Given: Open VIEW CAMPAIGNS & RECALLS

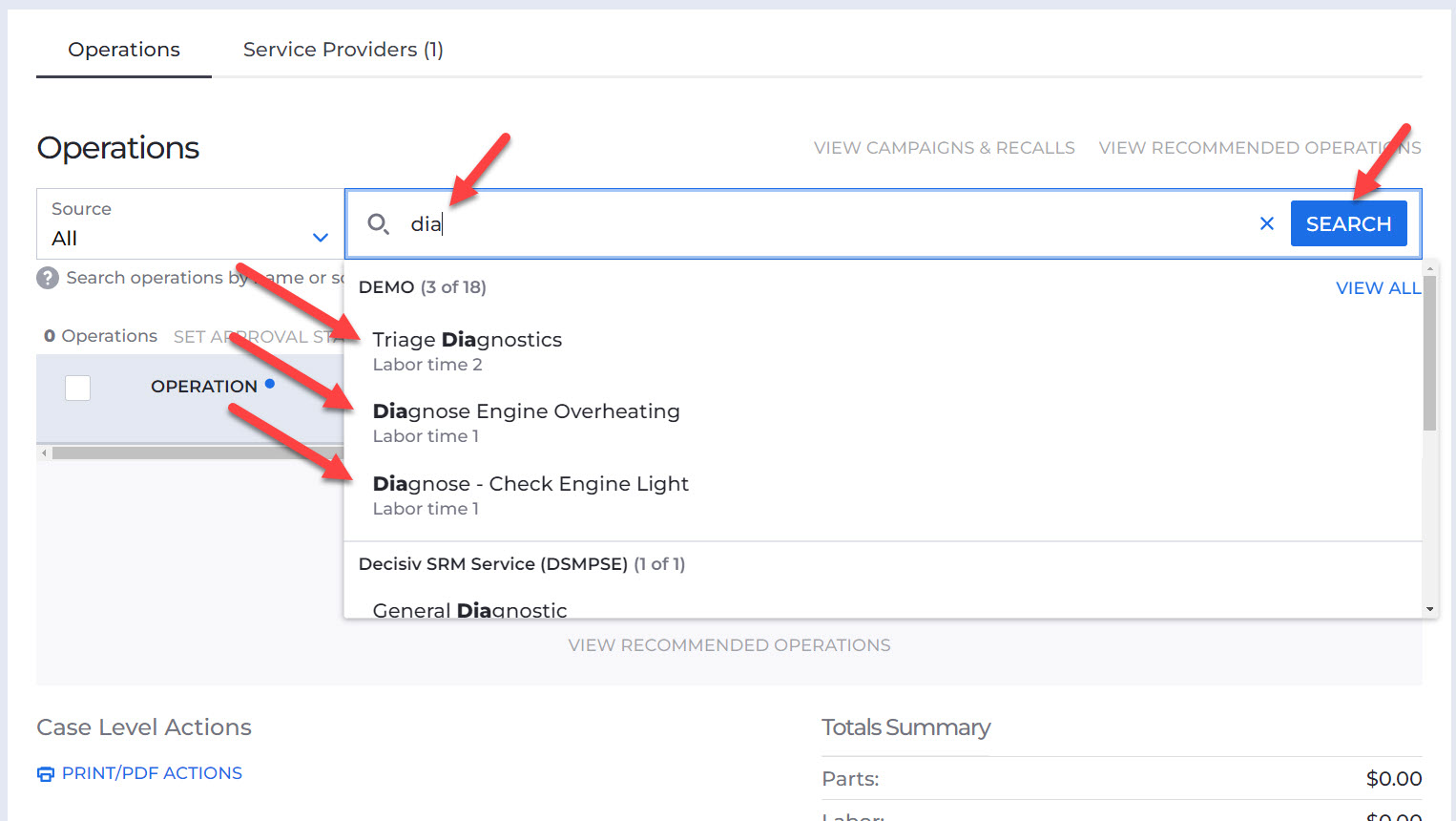Looking at the screenshot, I should tap(944, 147).
